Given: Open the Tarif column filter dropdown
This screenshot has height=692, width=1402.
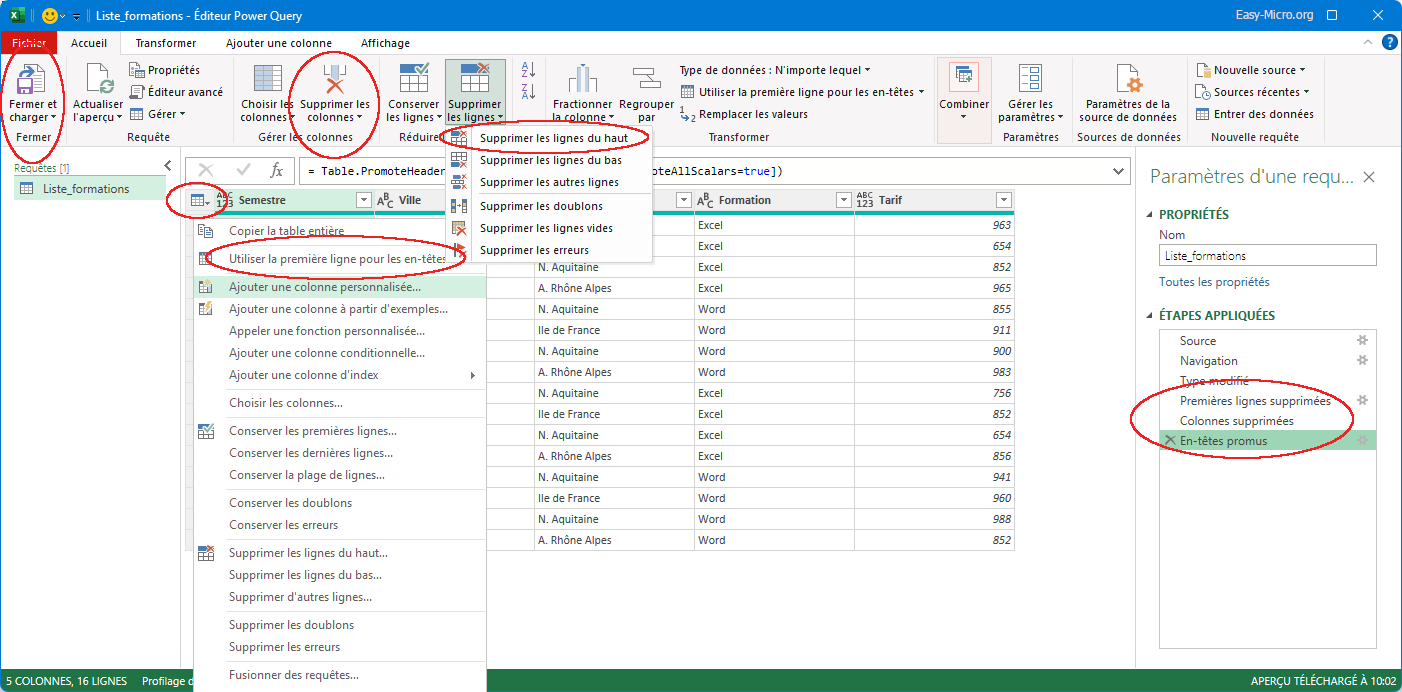Looking at the screenshot, I should (x=1003, y=200).
